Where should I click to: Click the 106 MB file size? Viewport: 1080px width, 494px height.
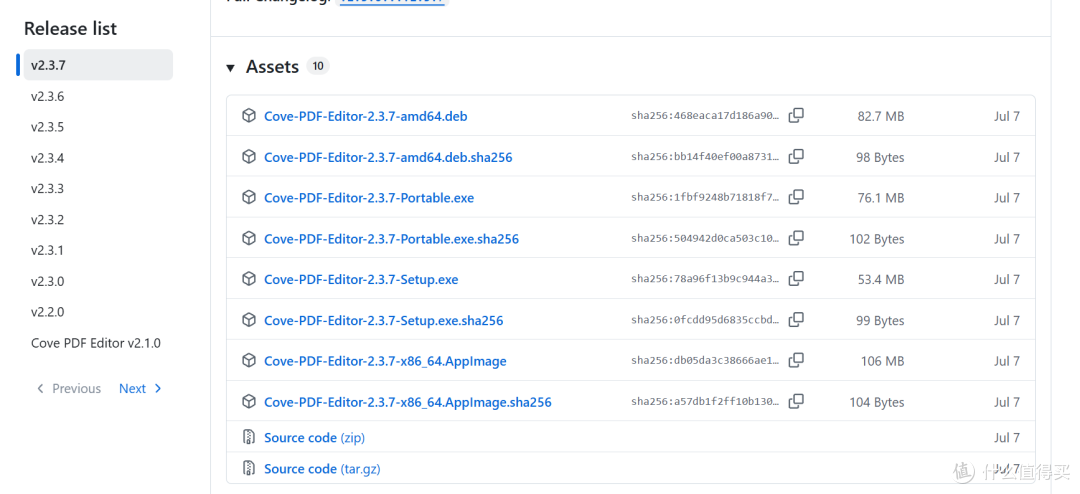(882, 361)
